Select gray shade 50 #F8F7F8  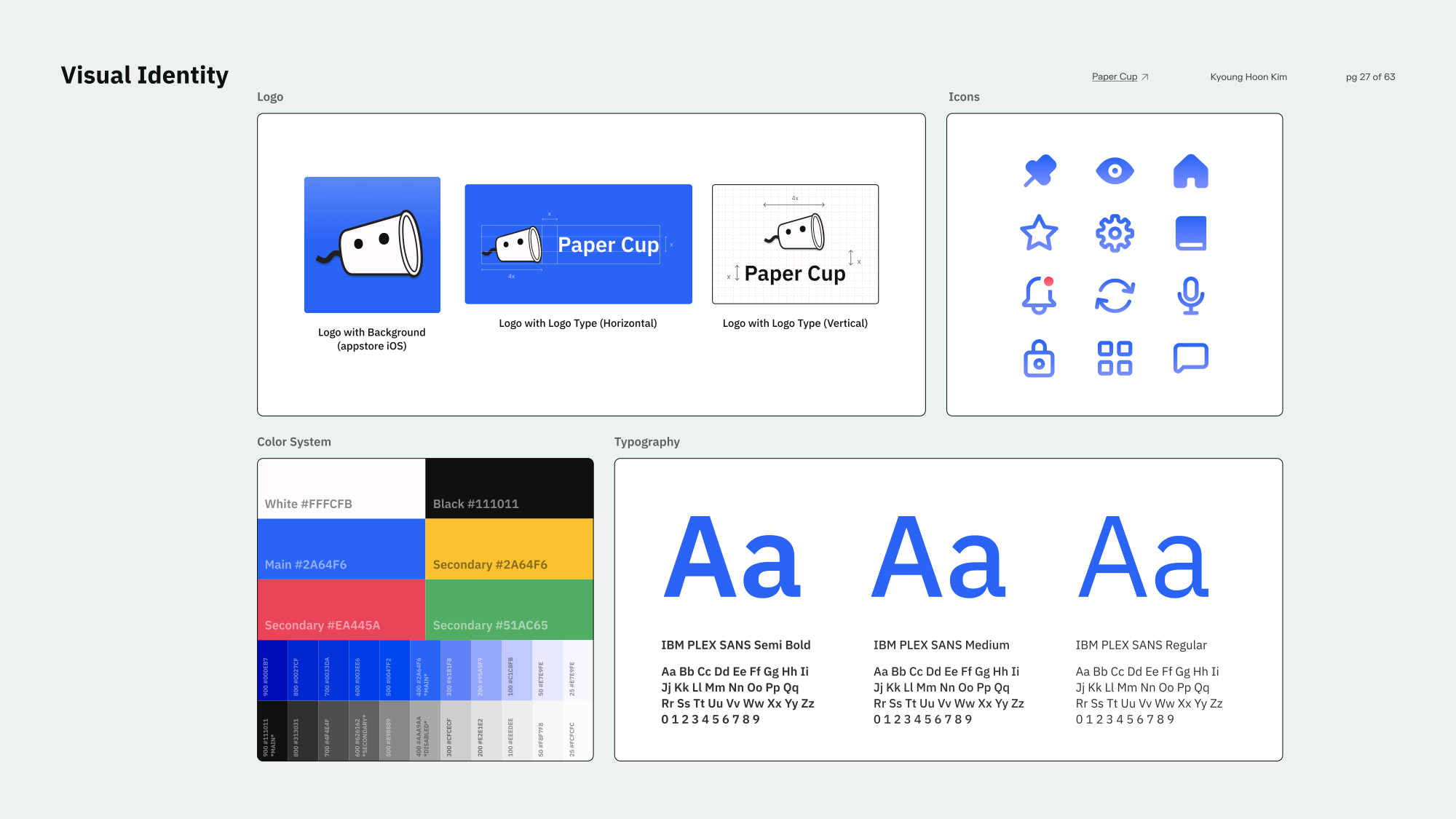(548, 730)
